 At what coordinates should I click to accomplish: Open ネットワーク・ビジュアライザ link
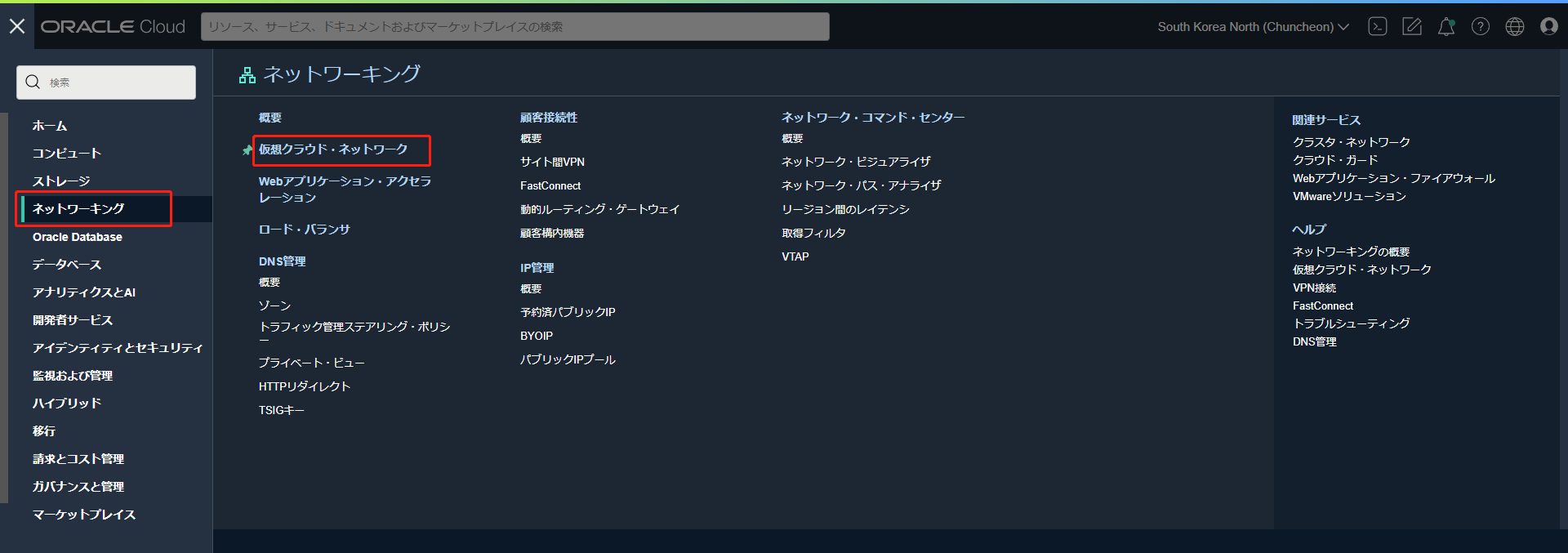click(x=856, y=162)
